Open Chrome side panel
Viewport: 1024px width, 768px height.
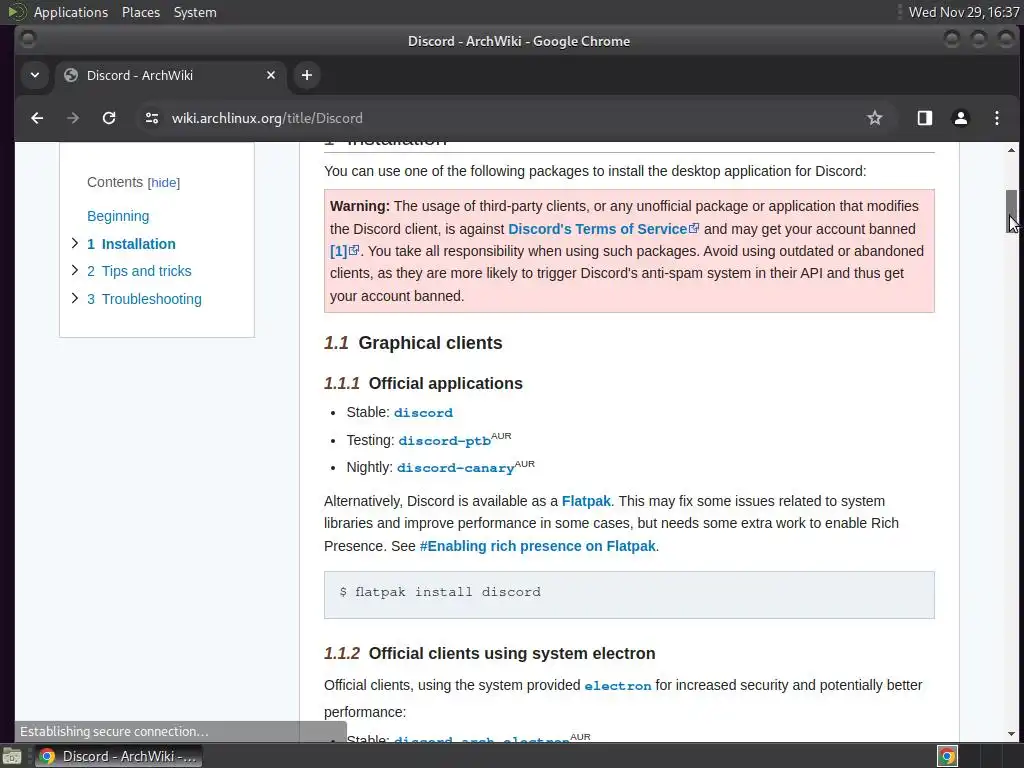tap(925, 118)
